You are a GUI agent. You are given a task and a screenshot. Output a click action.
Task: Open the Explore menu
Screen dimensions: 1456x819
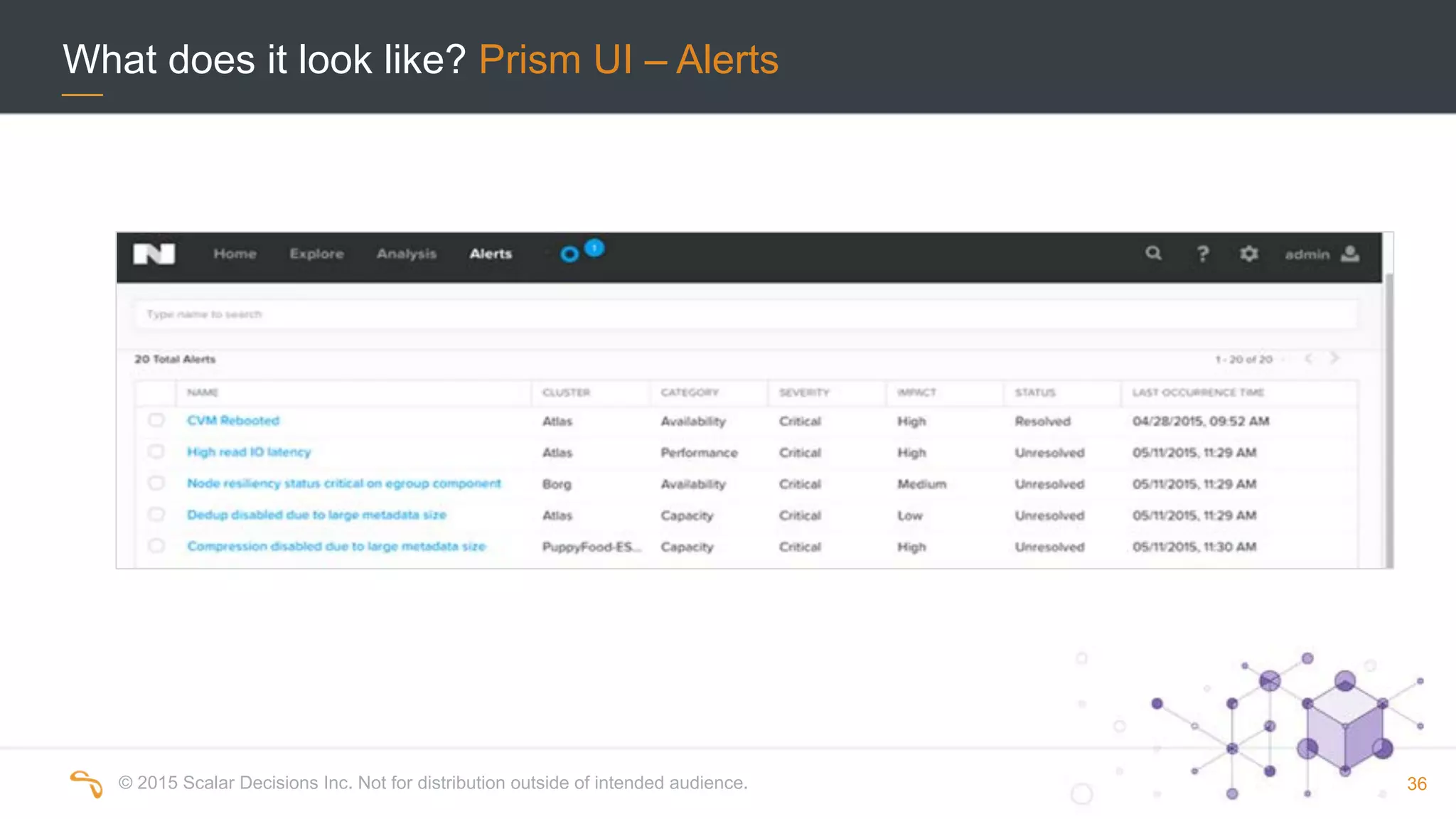point(316,254)
